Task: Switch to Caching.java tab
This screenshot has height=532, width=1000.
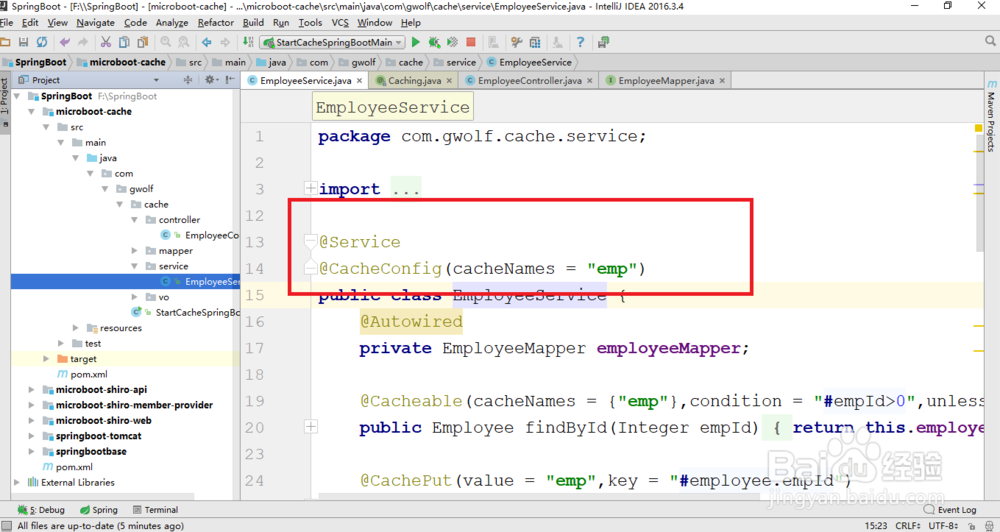Action: click(414, 80)
